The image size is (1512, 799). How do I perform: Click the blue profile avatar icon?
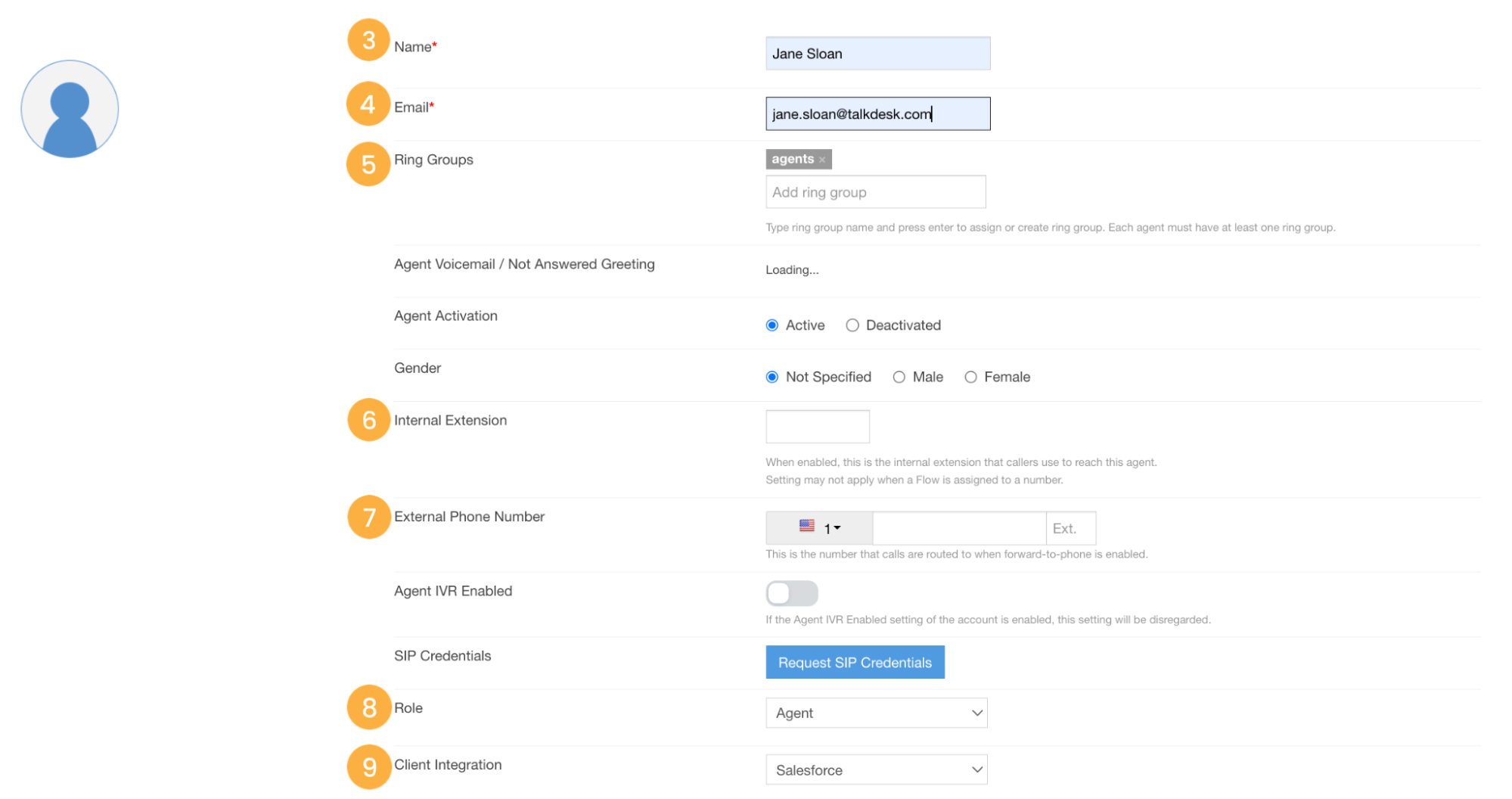coord(69,108)
